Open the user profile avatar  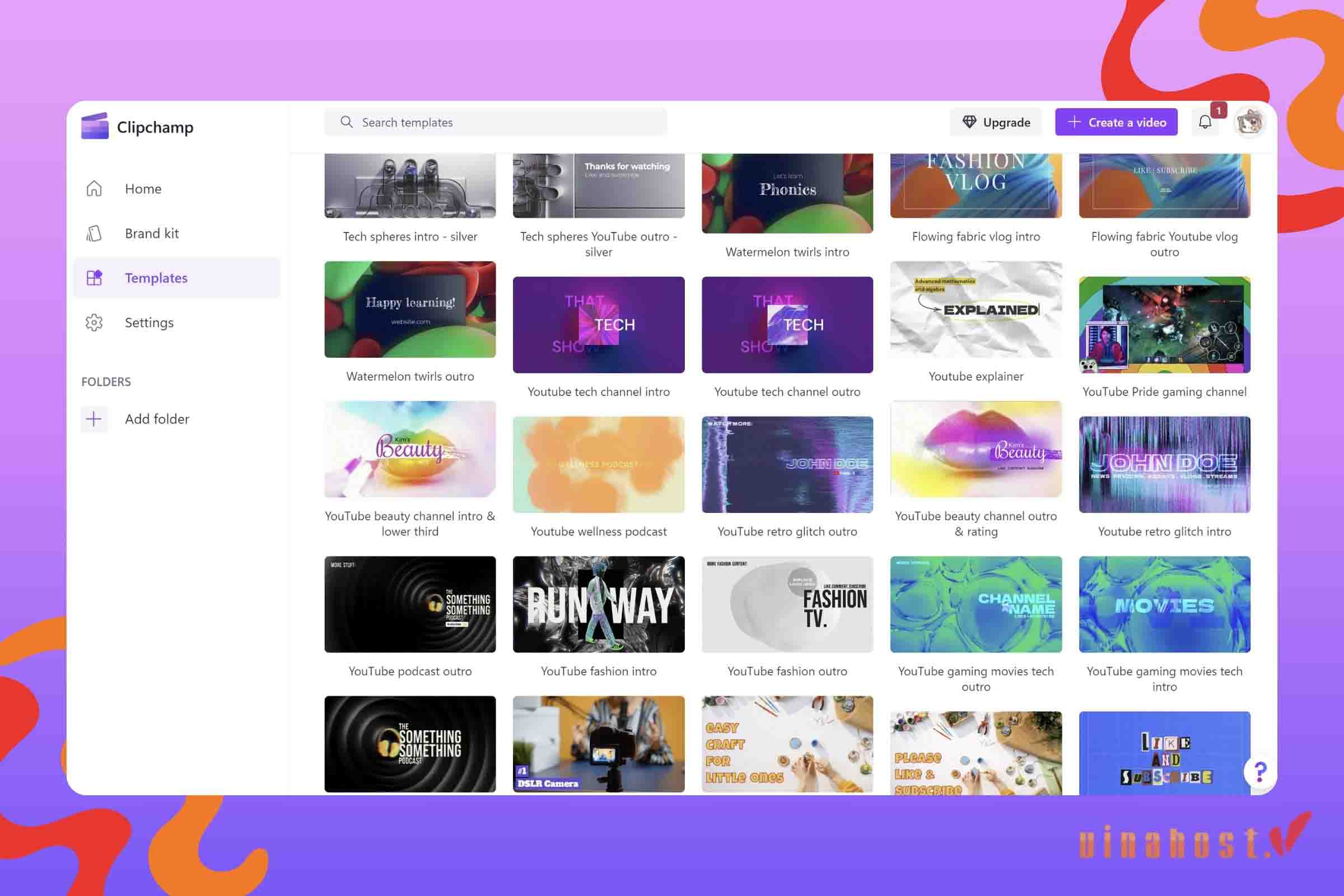click(1249, 122)
